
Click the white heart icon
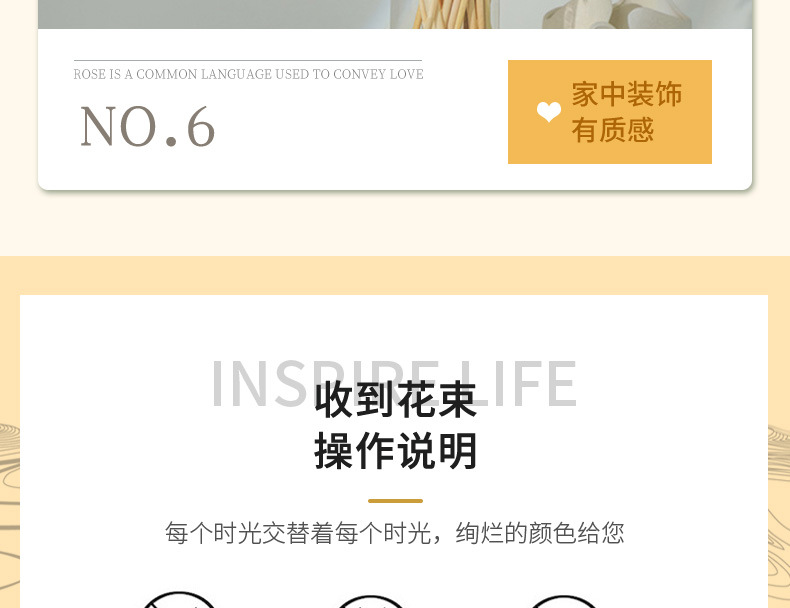tap(549, 111)
